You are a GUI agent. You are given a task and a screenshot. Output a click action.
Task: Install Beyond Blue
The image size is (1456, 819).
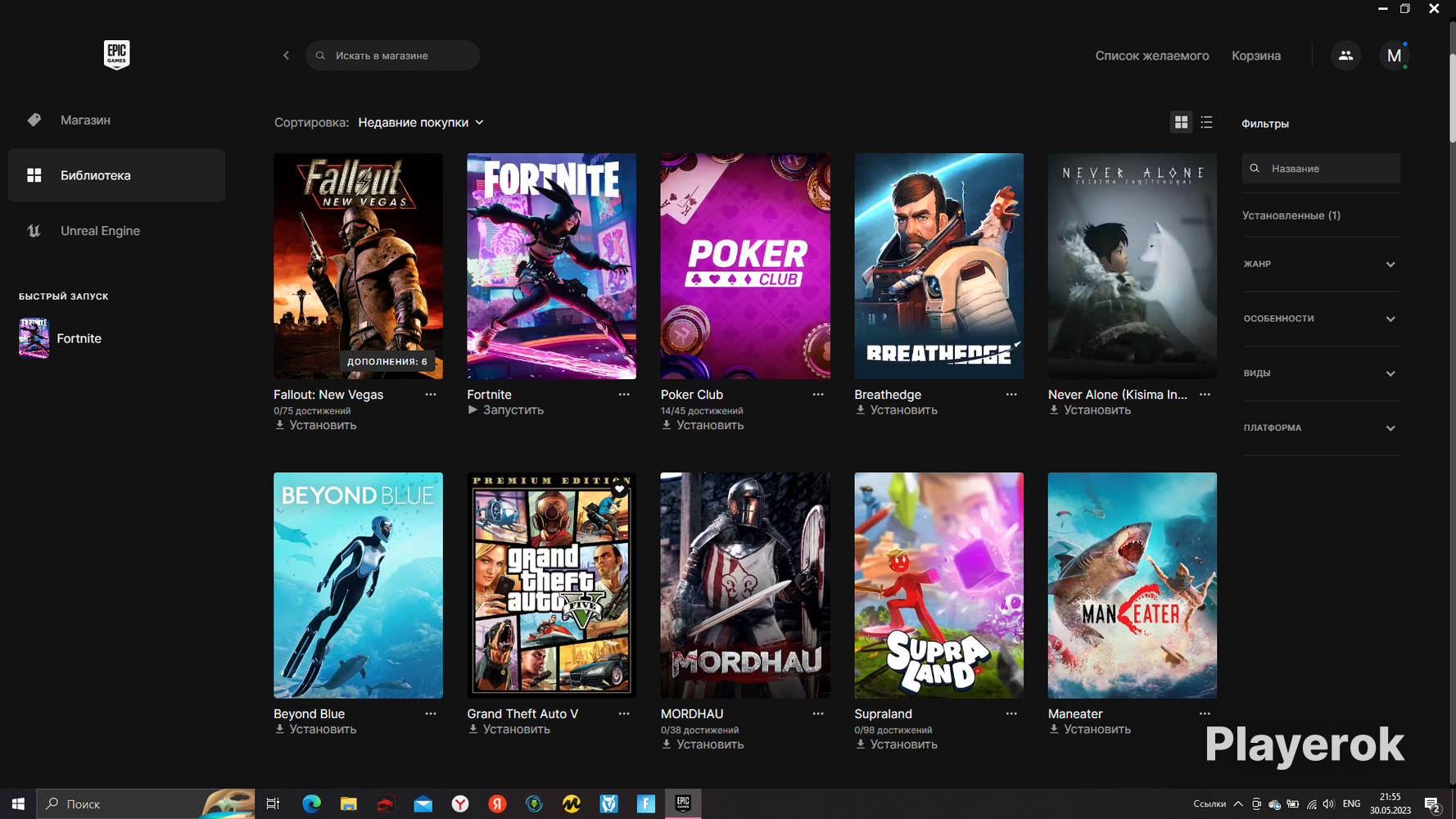[316, 730]
